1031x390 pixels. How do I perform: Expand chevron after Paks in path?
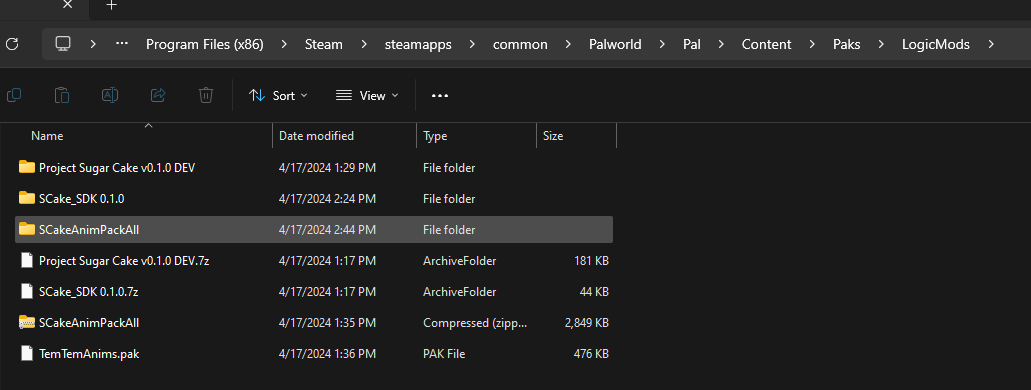[882, 44]
